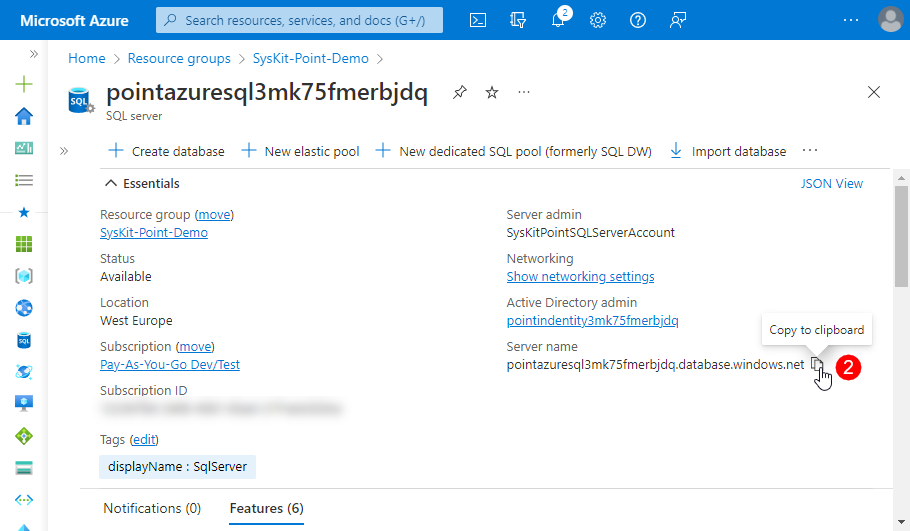The image size is (910, 531).
Task: Focus the Search resources, services, and docs box
Action: [x=299, y=20]
